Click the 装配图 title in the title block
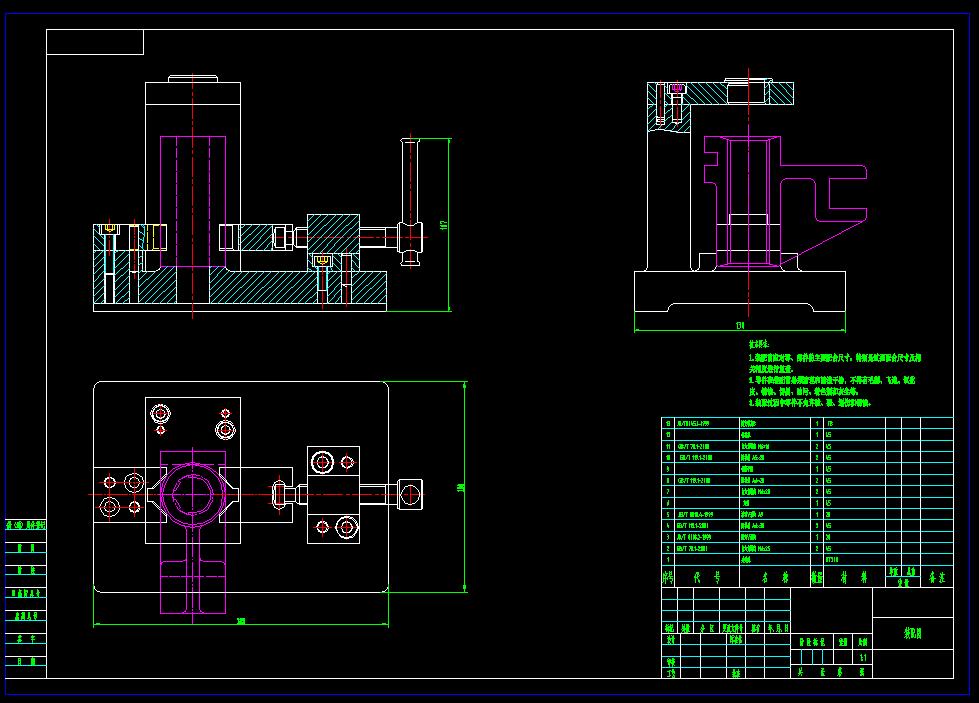The height and width of the screenshot is (703, 979). tap(913, 634)
